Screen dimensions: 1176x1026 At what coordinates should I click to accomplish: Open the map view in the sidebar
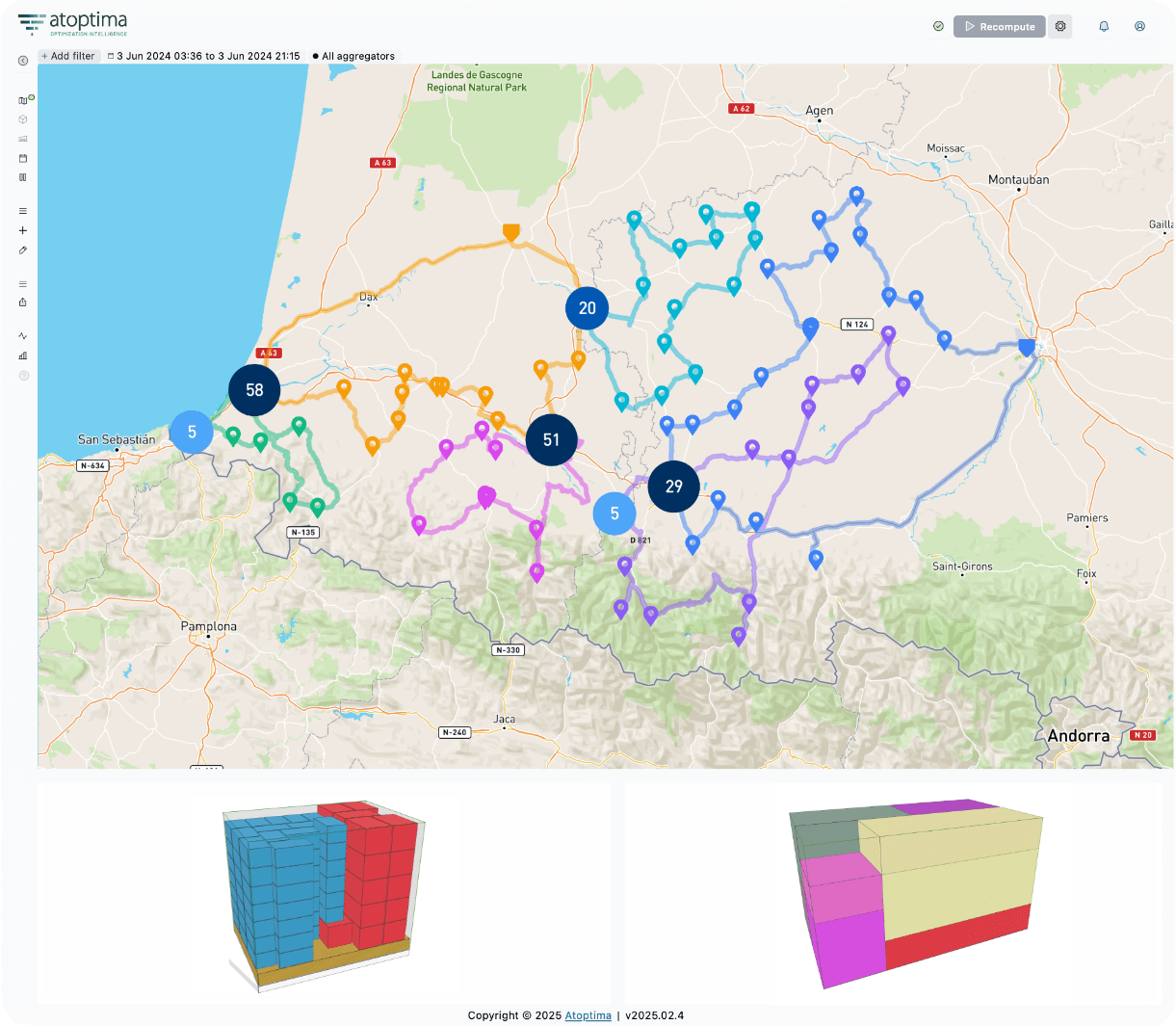23,100
